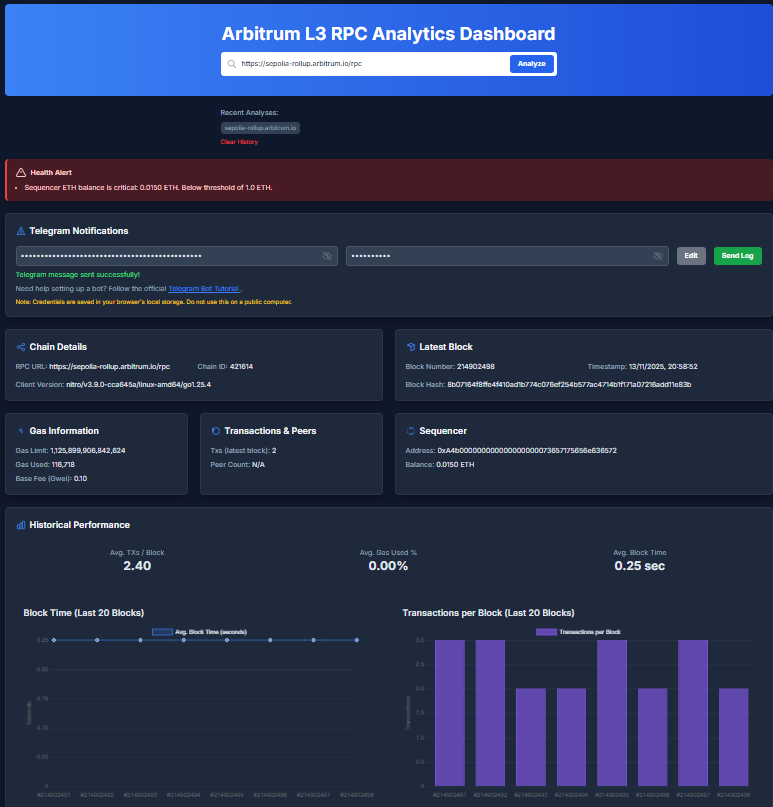The image size is (773, 807).
Task: Open the Telegram Bot Tutorial link
Action: (x=204, y=289)
